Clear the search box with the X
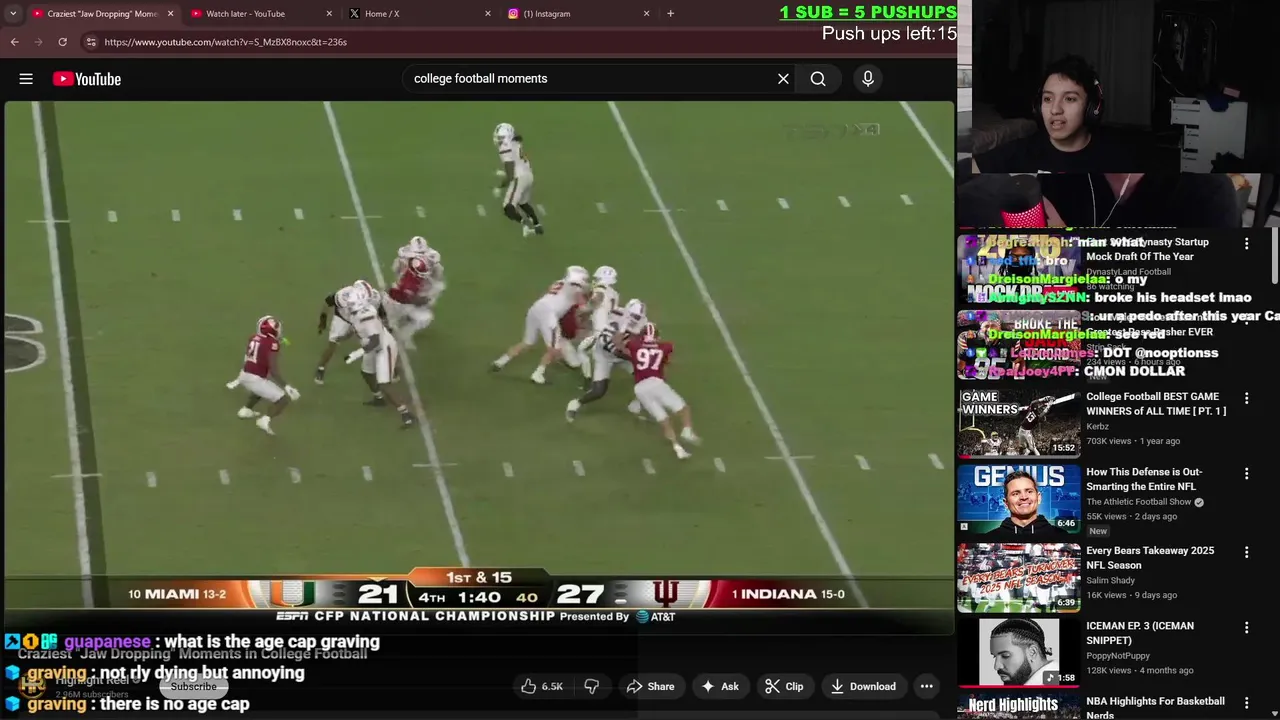 pos(783,79)
